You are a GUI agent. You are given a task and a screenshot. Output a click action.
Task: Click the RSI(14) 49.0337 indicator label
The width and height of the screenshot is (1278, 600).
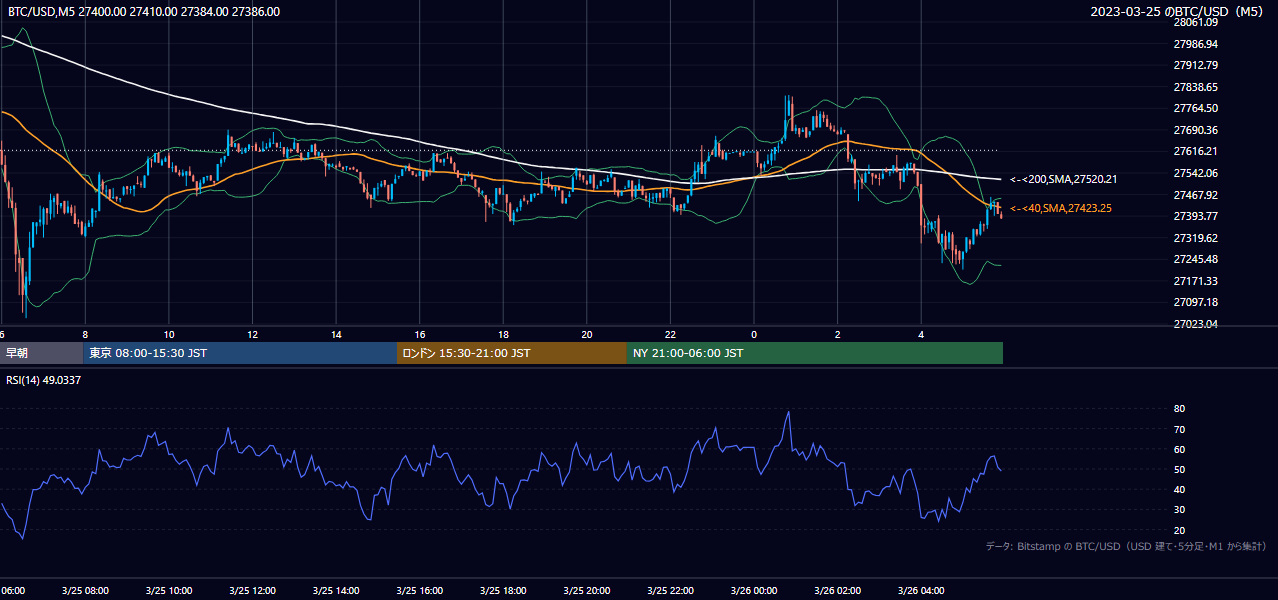(43, 380)
